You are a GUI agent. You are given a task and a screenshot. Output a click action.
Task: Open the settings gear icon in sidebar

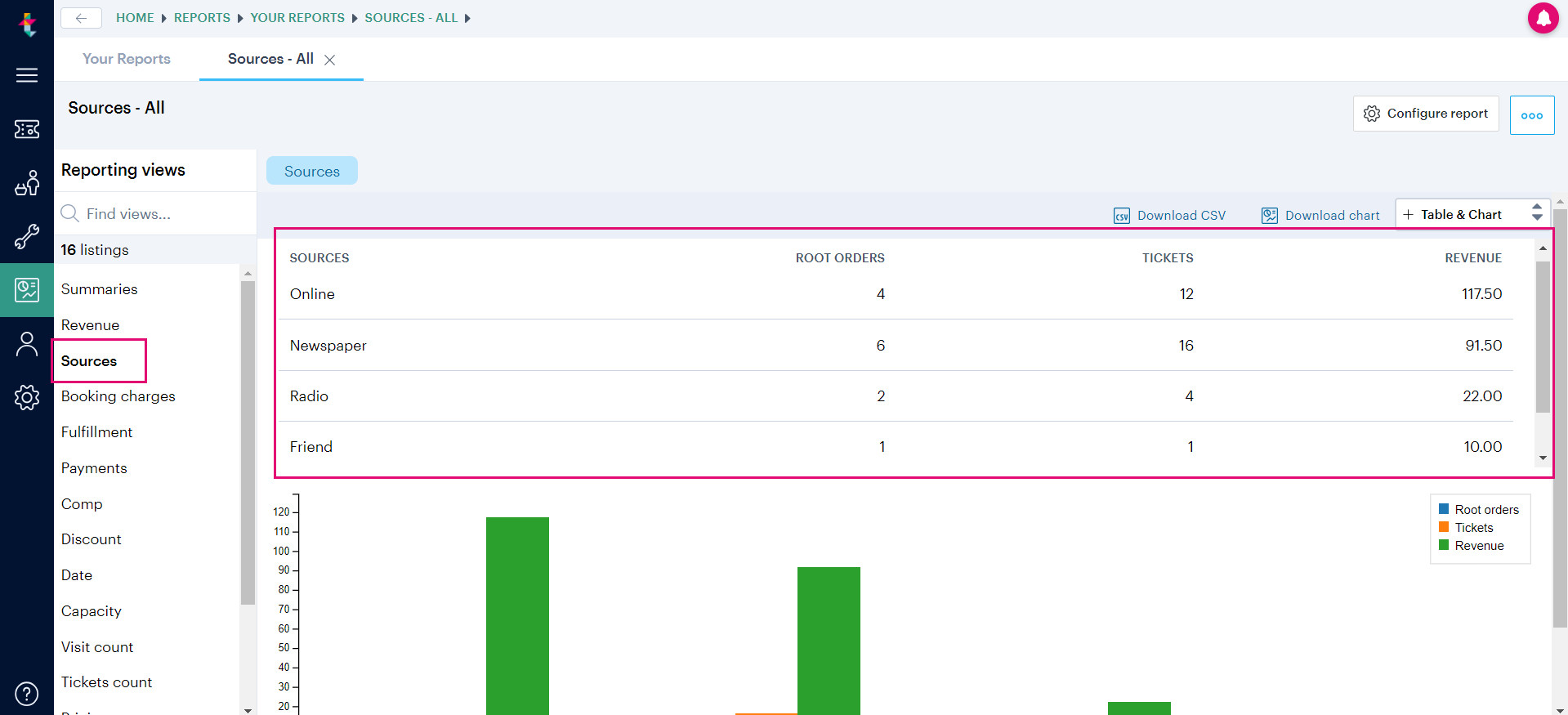click(27, 398)
